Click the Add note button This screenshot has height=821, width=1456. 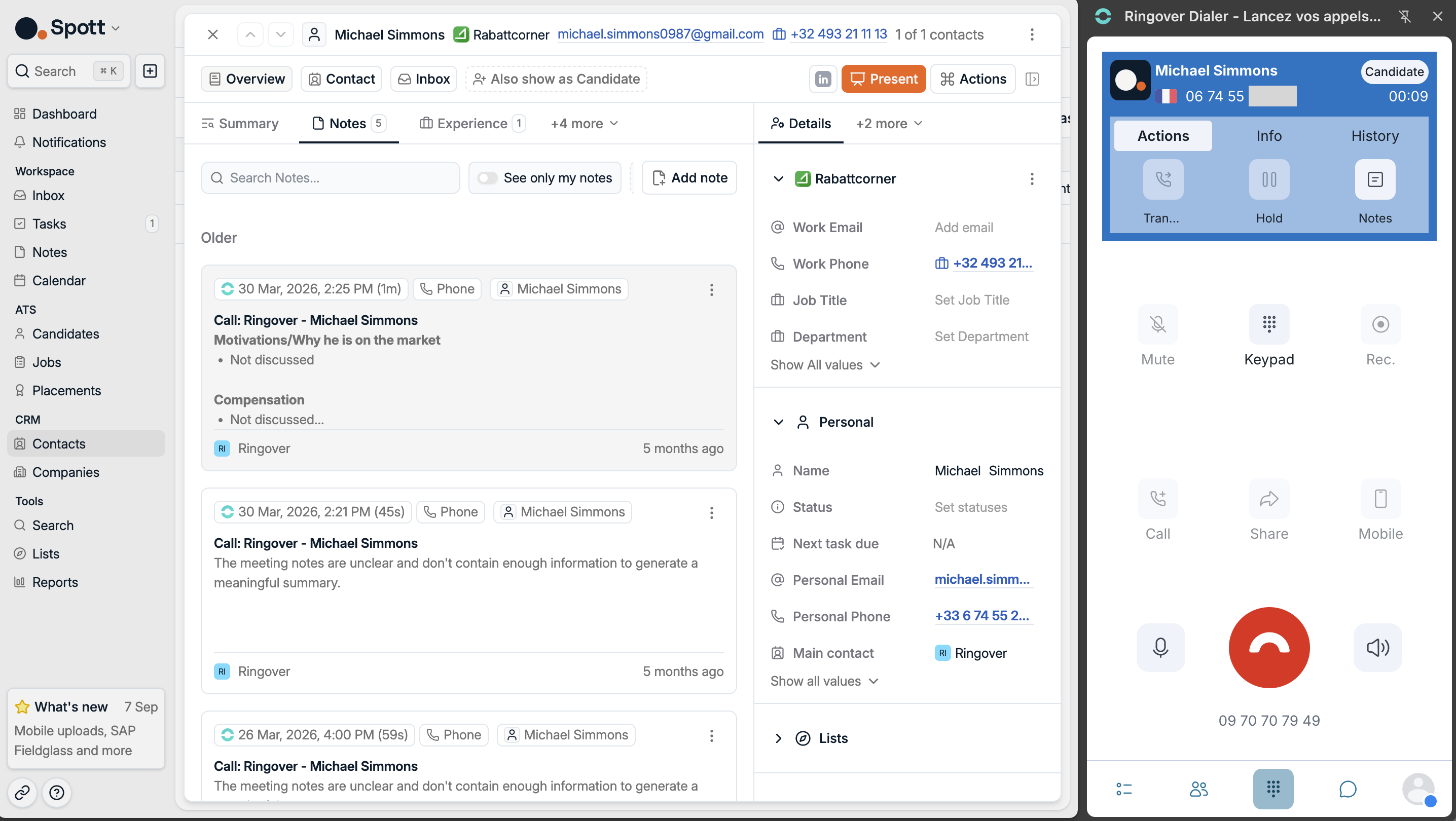click(x=689, y=178)
